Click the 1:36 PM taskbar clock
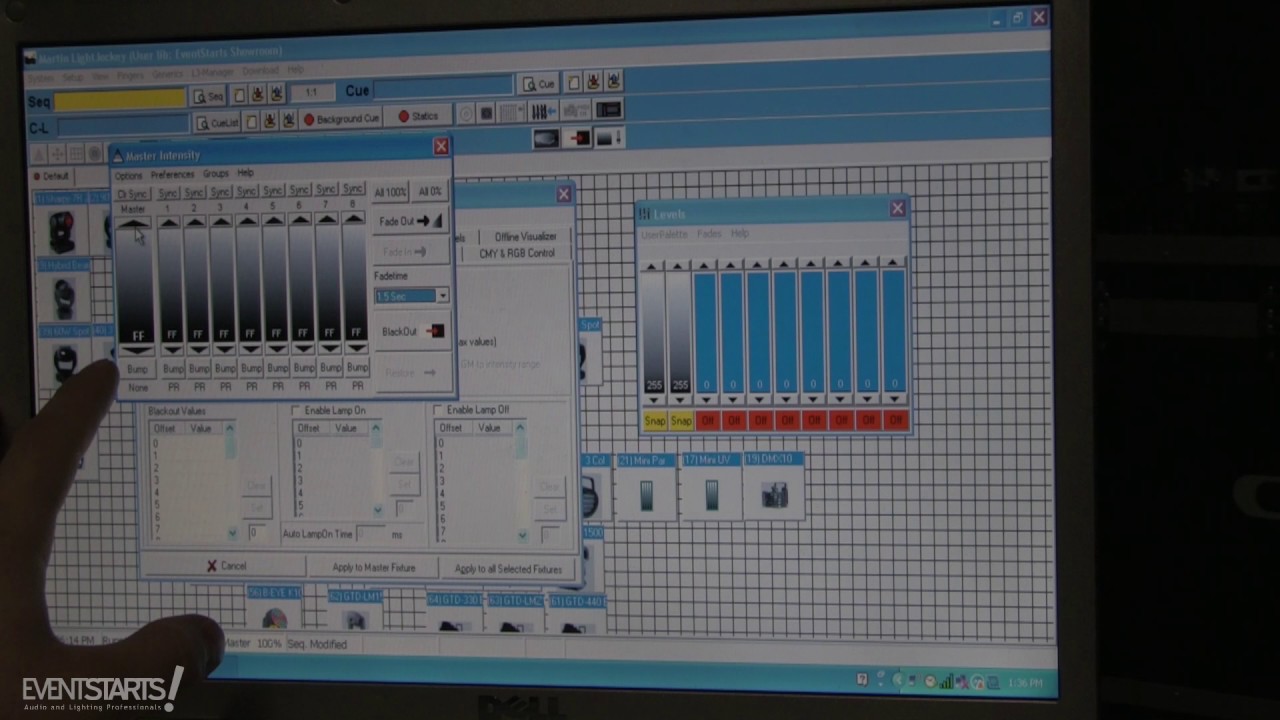The width and height of the screenshot is (1280, 720). coord(1025,683)
